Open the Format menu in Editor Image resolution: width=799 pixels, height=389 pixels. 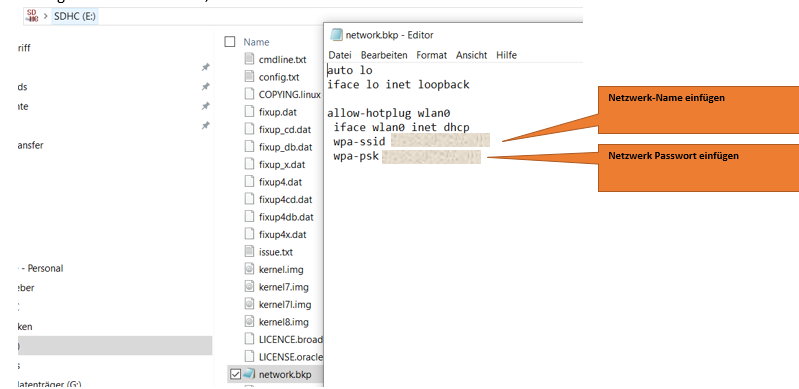(432, 55)
